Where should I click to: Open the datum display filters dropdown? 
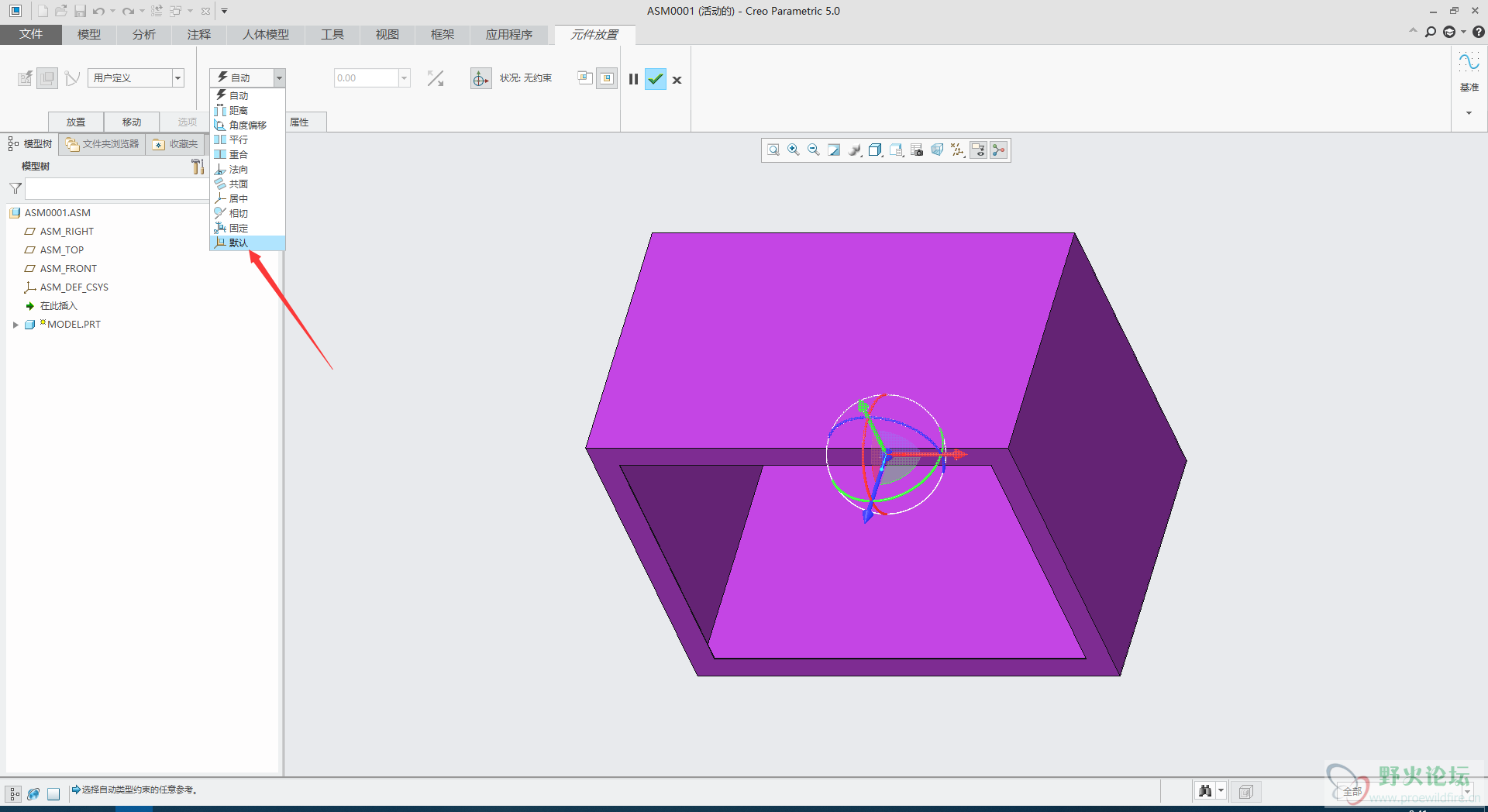[x=958, y=150]
